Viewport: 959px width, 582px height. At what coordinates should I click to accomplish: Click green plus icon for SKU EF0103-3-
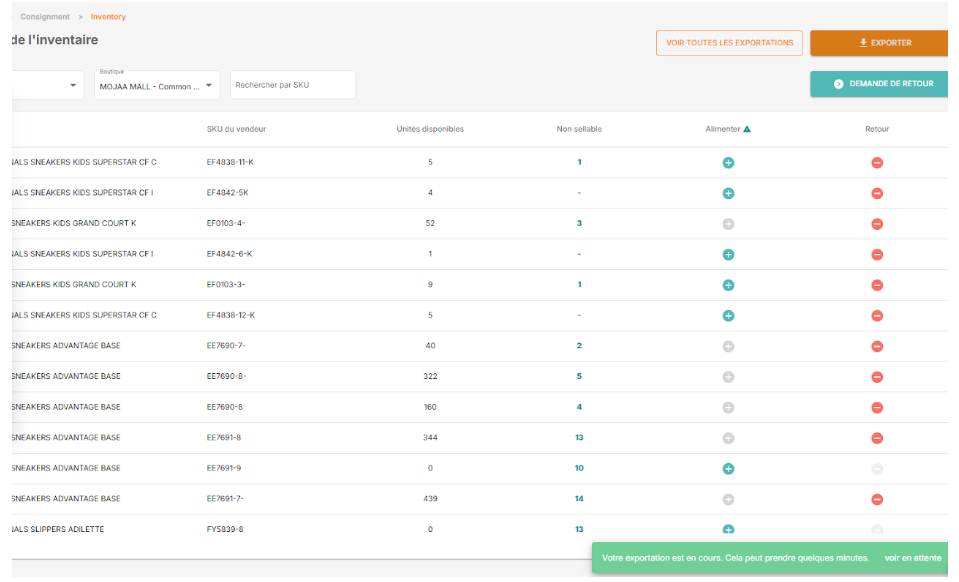click(728, 285)
